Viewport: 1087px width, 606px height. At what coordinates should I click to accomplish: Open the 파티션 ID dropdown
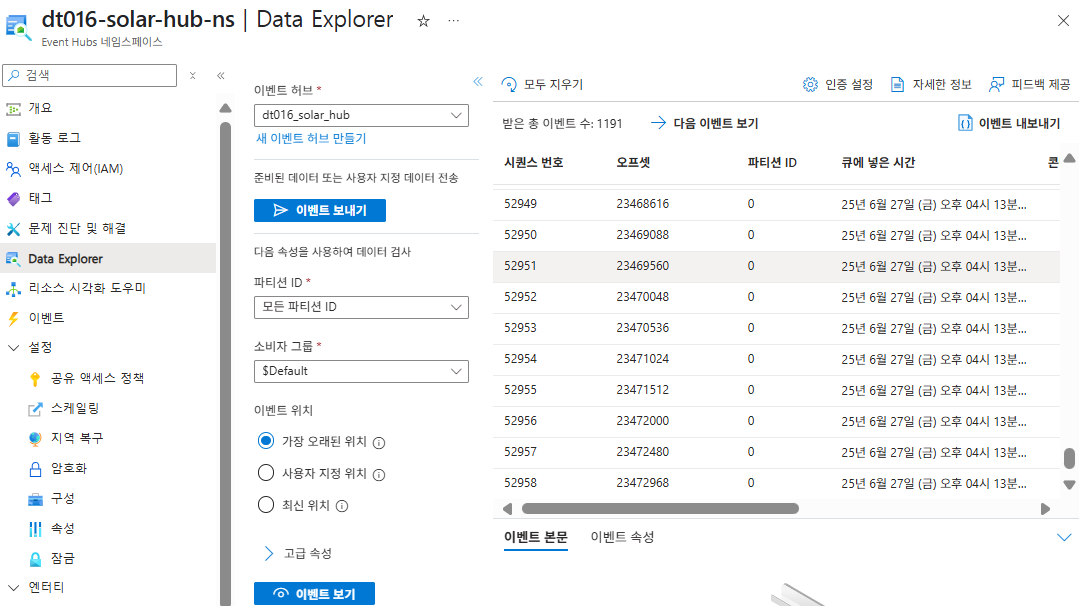(361, 307)
